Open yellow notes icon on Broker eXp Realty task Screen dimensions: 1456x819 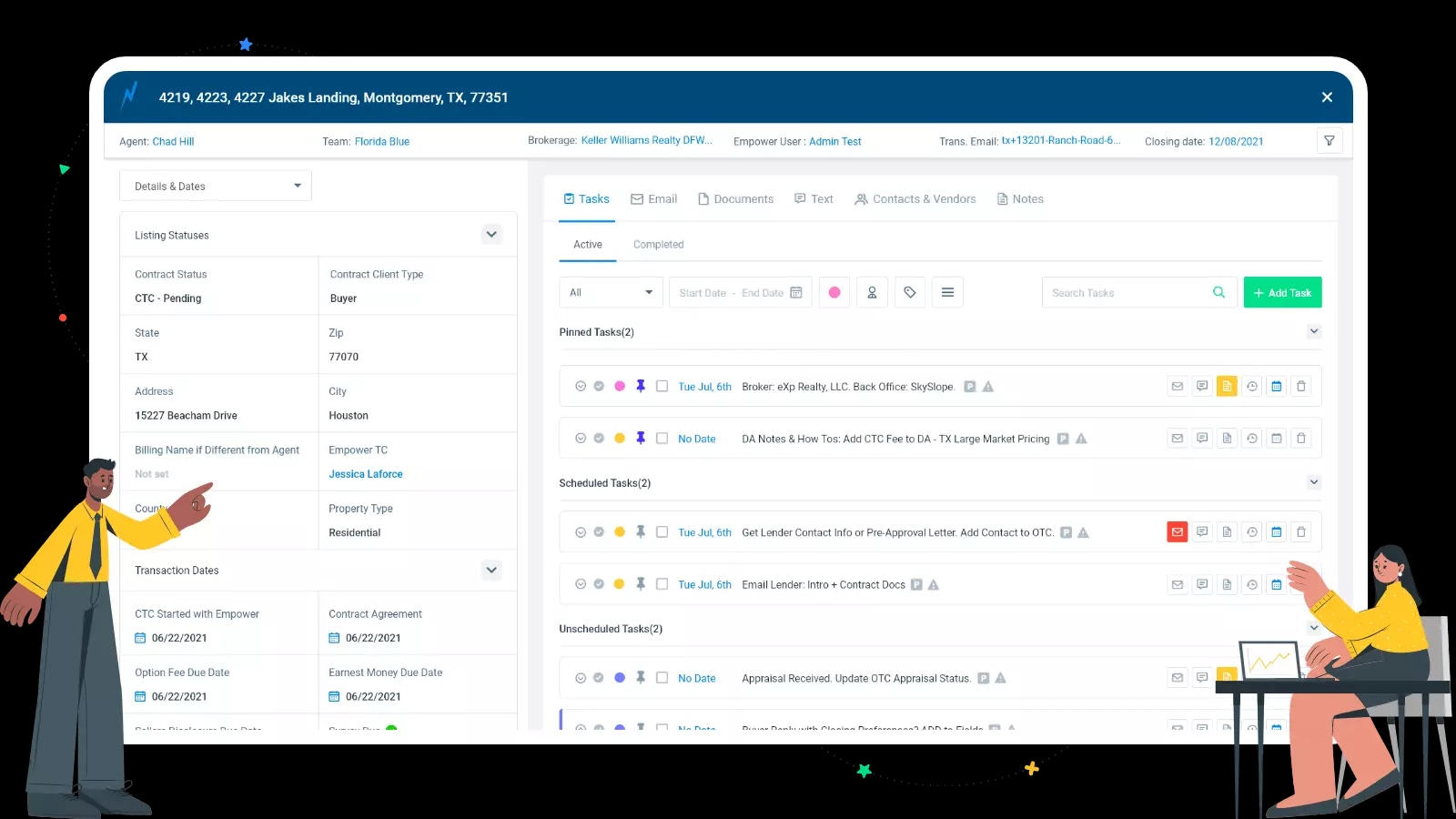1227,386
